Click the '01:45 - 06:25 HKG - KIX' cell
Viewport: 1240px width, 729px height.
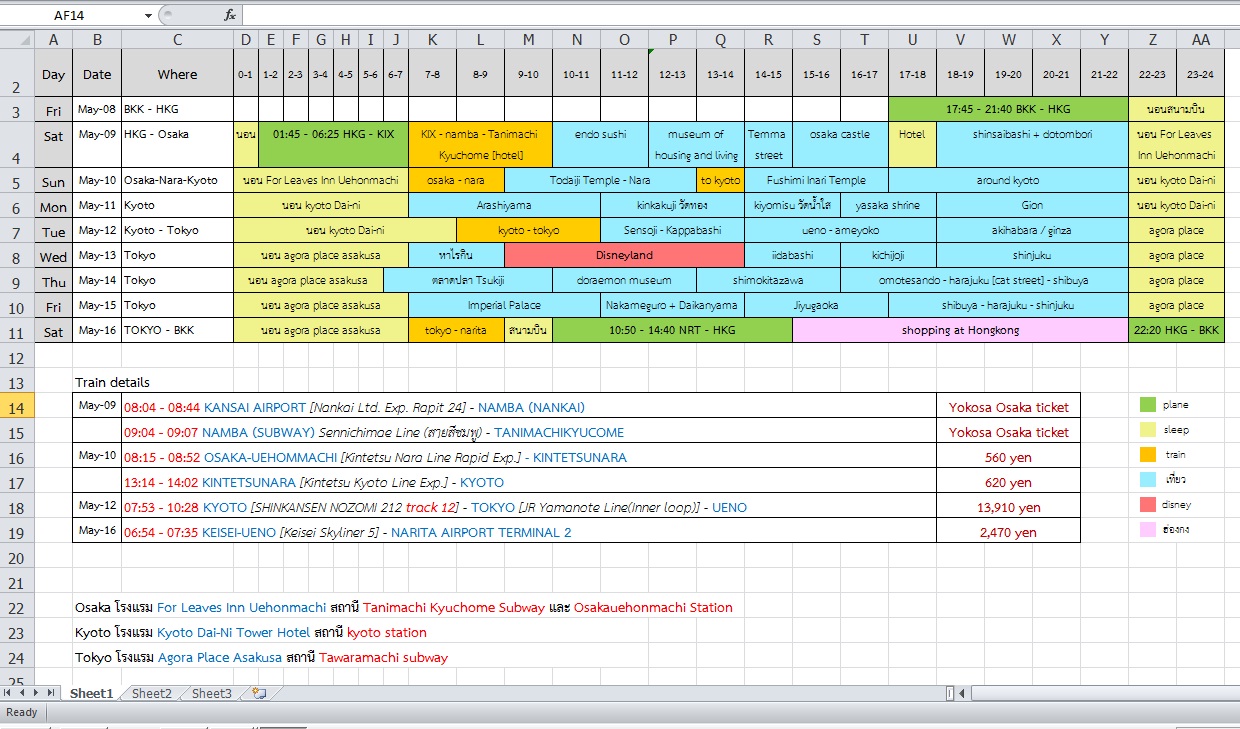pos(333,144)
